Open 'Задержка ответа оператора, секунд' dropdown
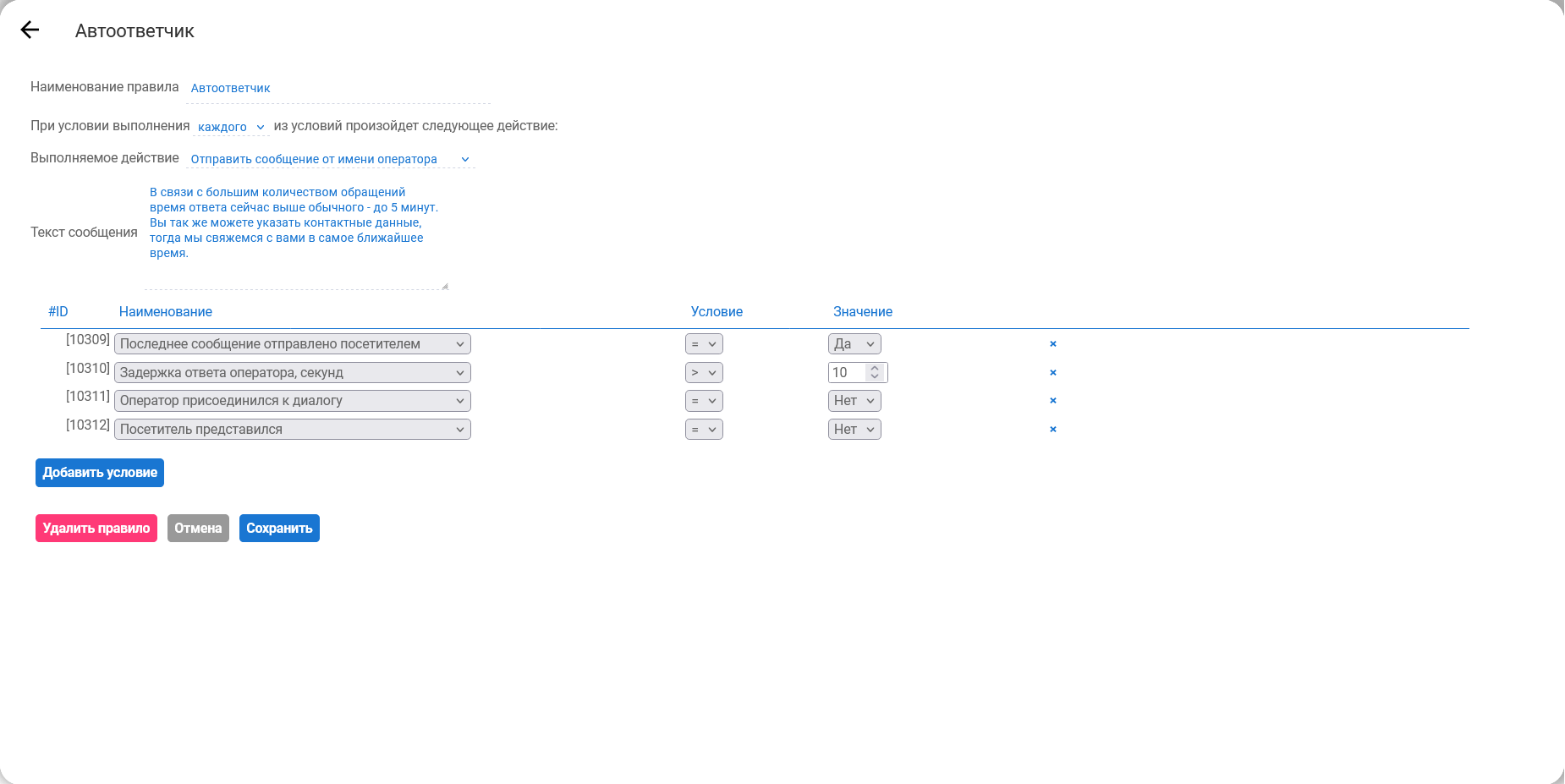The height and width of the screenshot is (784, 1565). (292, 373)
